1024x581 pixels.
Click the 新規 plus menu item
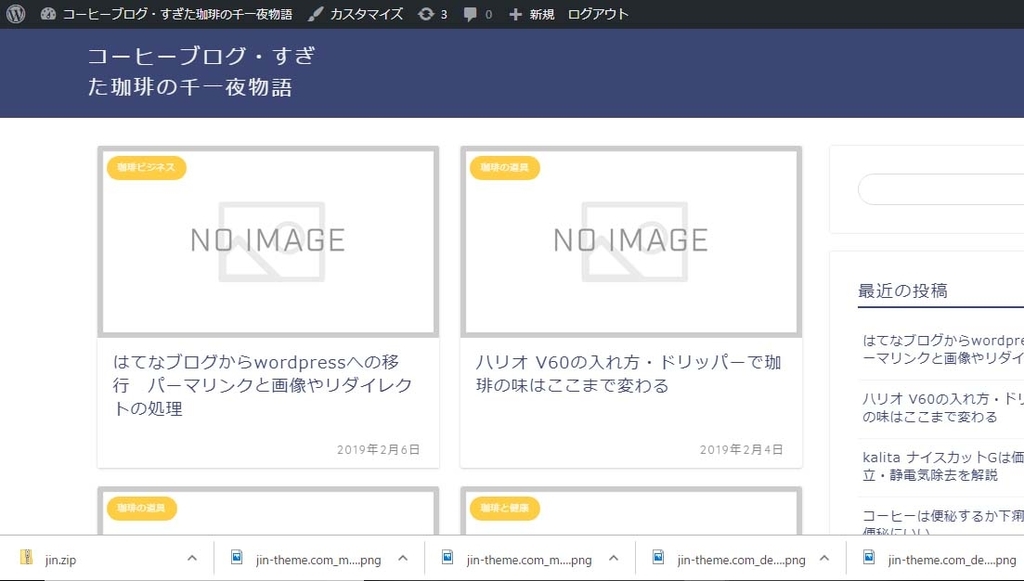click(532, 14)
